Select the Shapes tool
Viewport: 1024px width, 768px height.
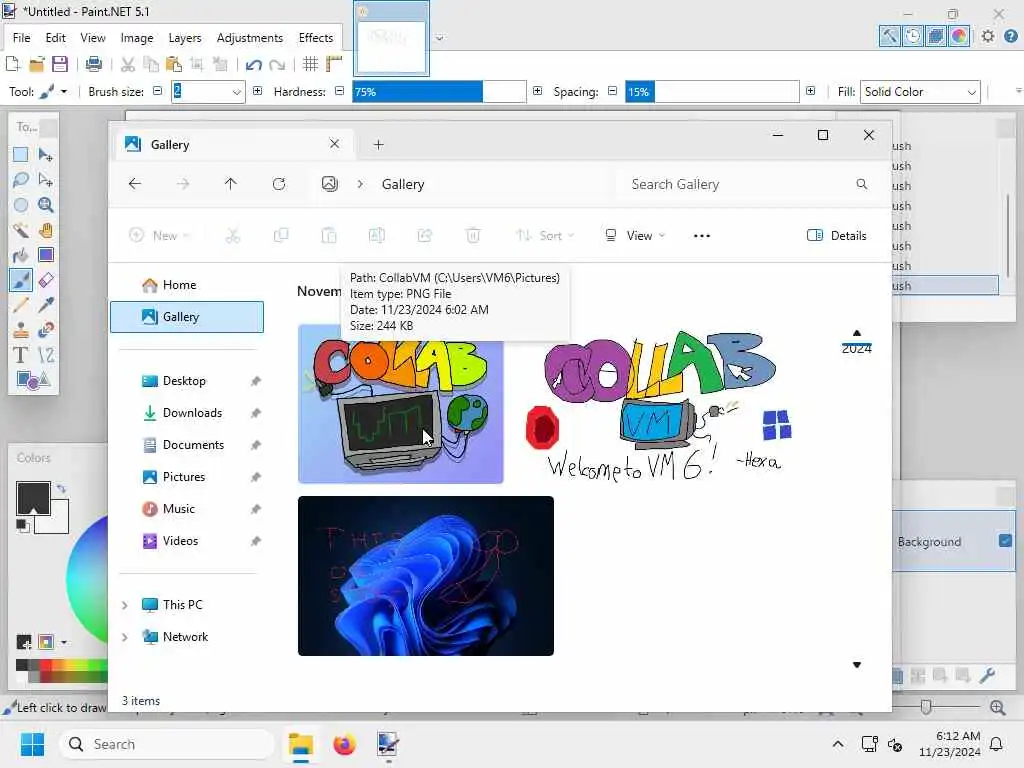pos(33,379)
